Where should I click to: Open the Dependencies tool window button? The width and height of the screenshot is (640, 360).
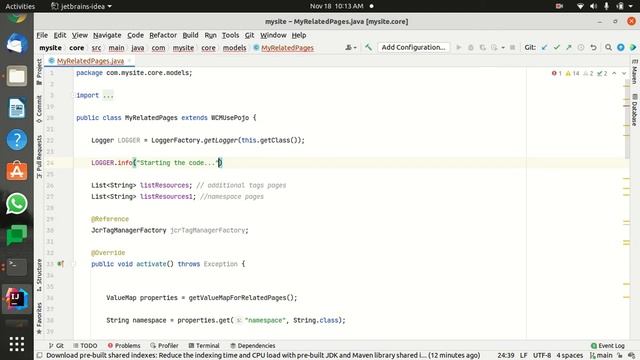pos(253,346)
